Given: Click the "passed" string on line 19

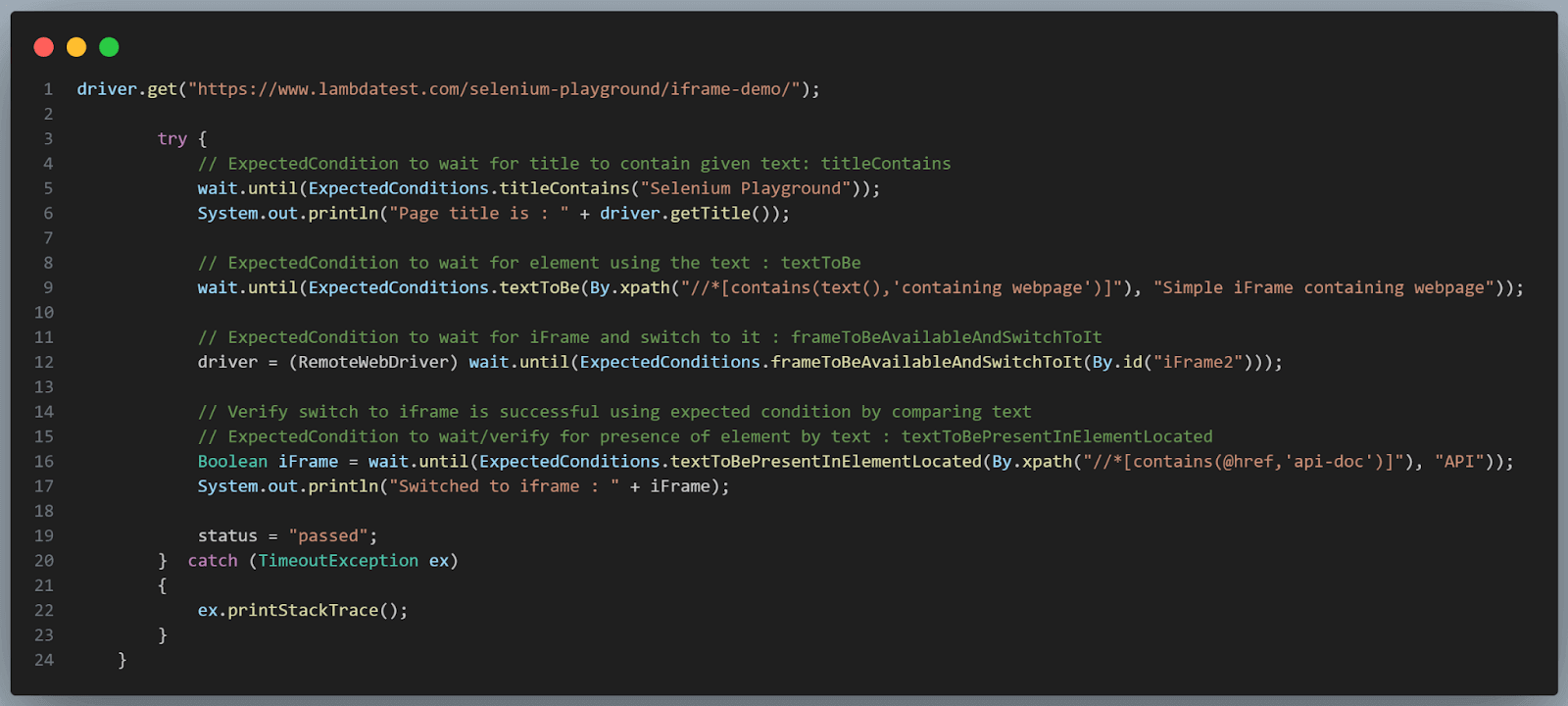Looking at the screenshot, I should pyautogui.click(x=328, y=536).
